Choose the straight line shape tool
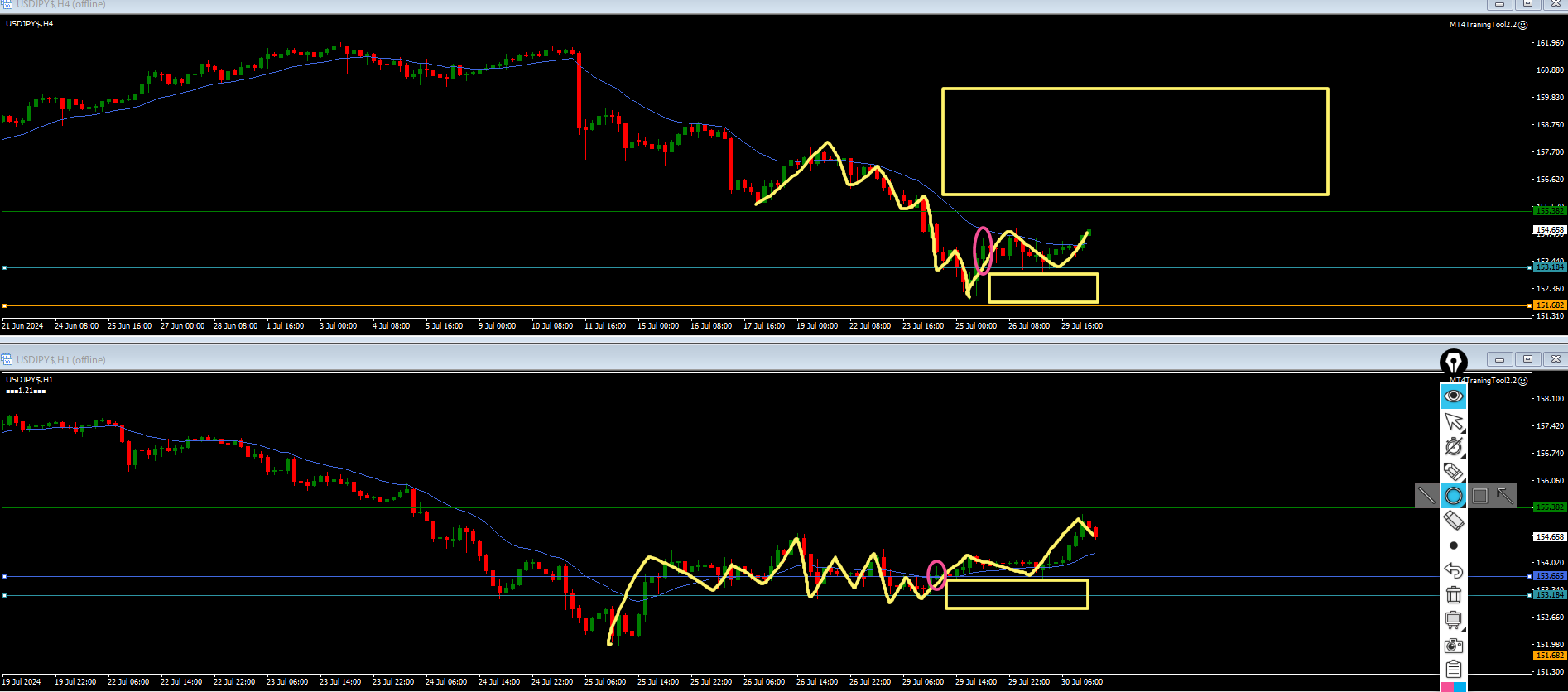 pos(1426,496)
